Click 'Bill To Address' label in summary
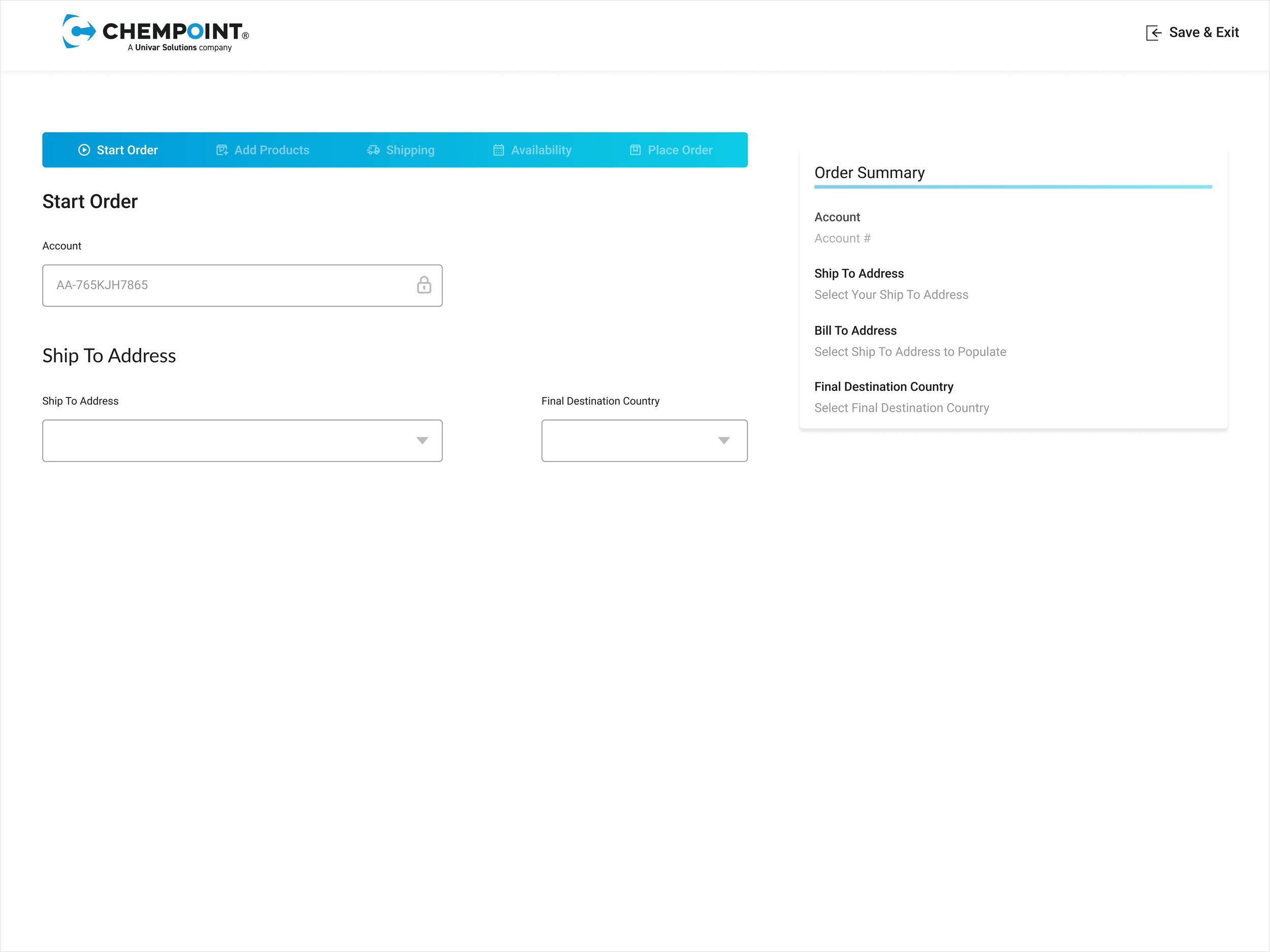Image resolution: width=1270 pixels, height=952 pixels. pyautogui.click(x=855, y=331)
